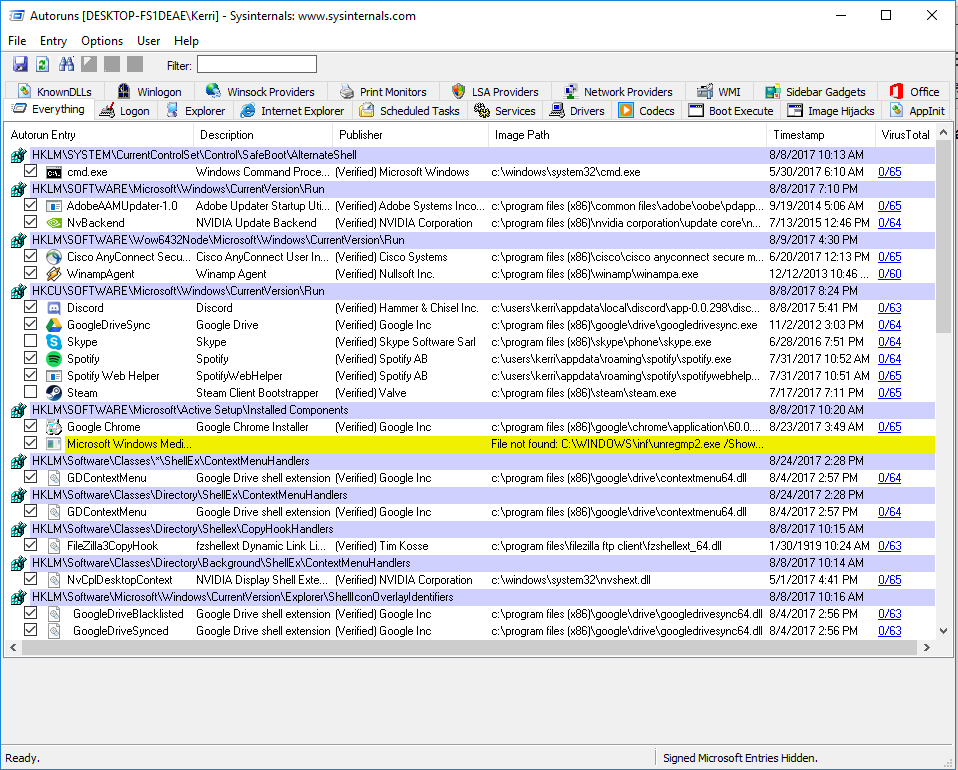The width and height of the screenshot is (958, 770).
Task: Click the NvCplDesktopContext entry icon
Action: click(54, 580)
